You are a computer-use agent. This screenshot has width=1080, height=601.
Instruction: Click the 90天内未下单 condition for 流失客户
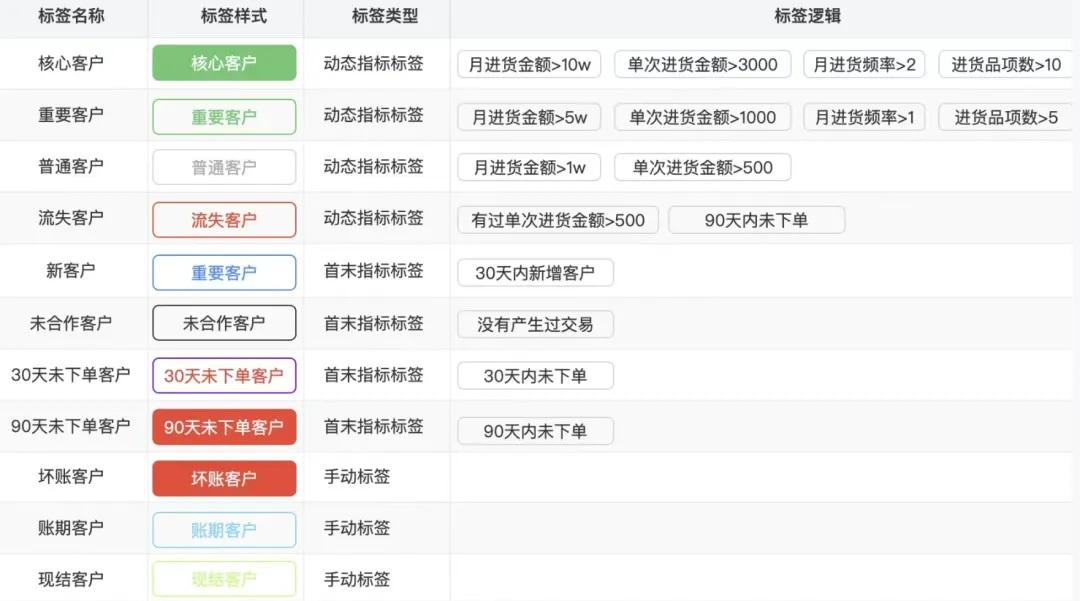coord(756,219)
